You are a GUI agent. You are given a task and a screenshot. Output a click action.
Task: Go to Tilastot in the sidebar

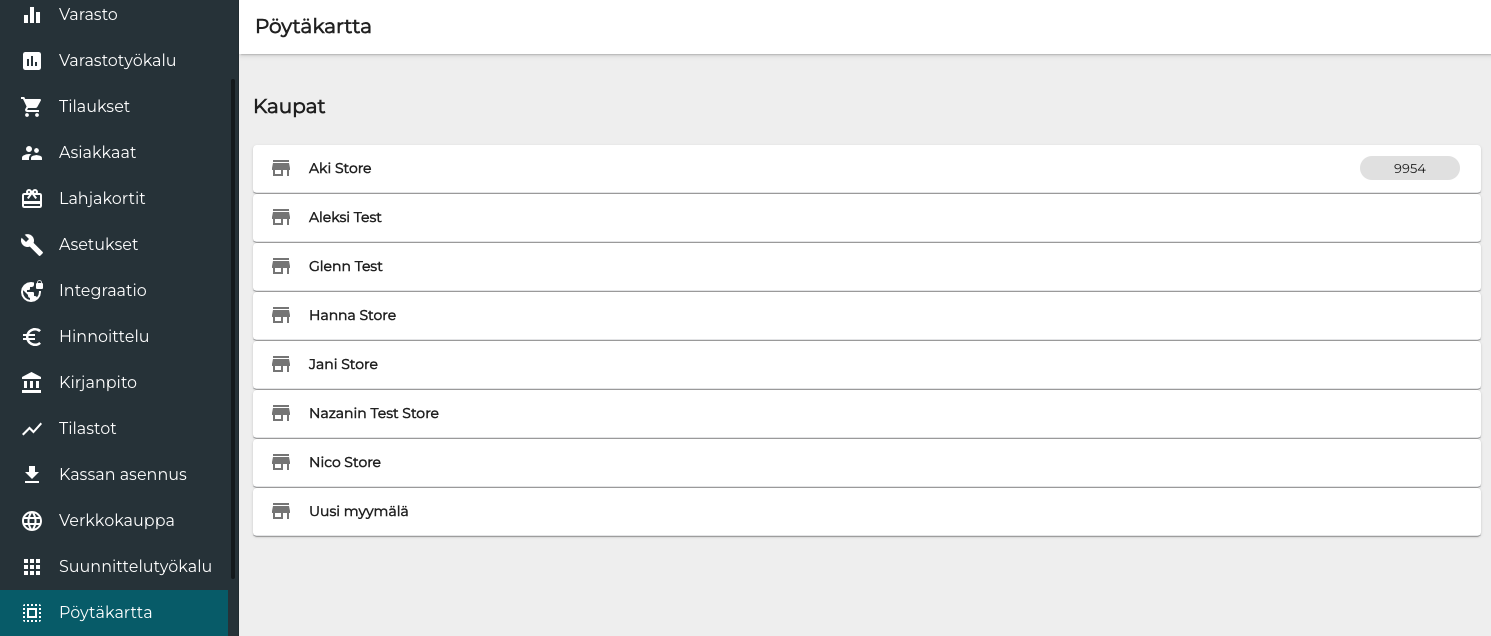coord(88,429)
